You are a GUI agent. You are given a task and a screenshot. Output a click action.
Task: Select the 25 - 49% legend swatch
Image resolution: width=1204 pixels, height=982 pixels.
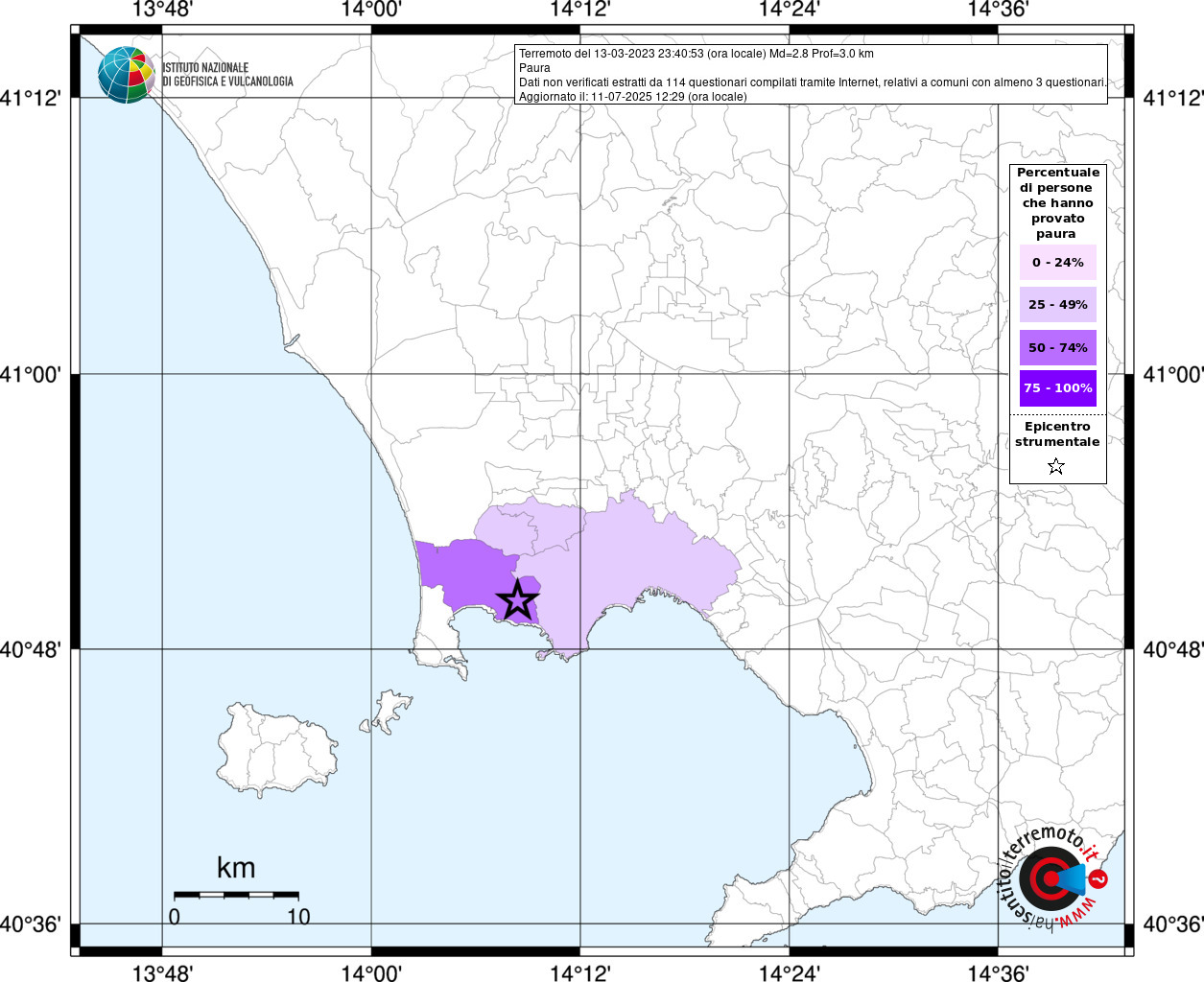click(1057, 305)
